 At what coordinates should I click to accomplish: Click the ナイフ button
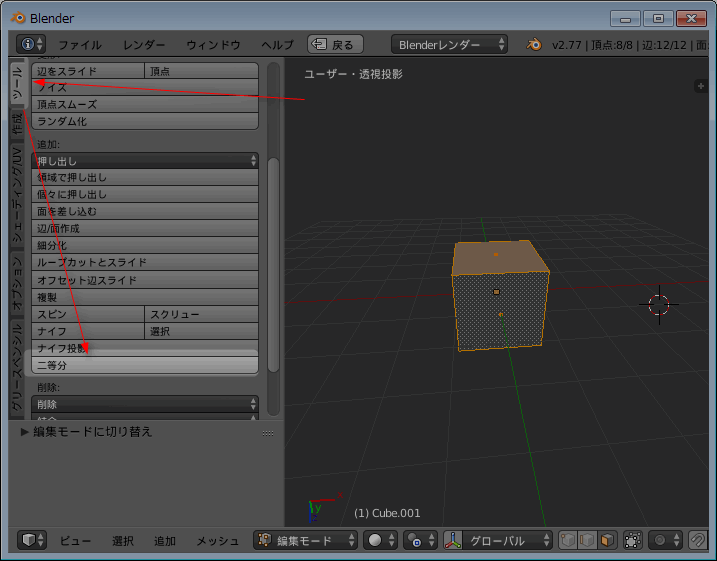(88, 331)
